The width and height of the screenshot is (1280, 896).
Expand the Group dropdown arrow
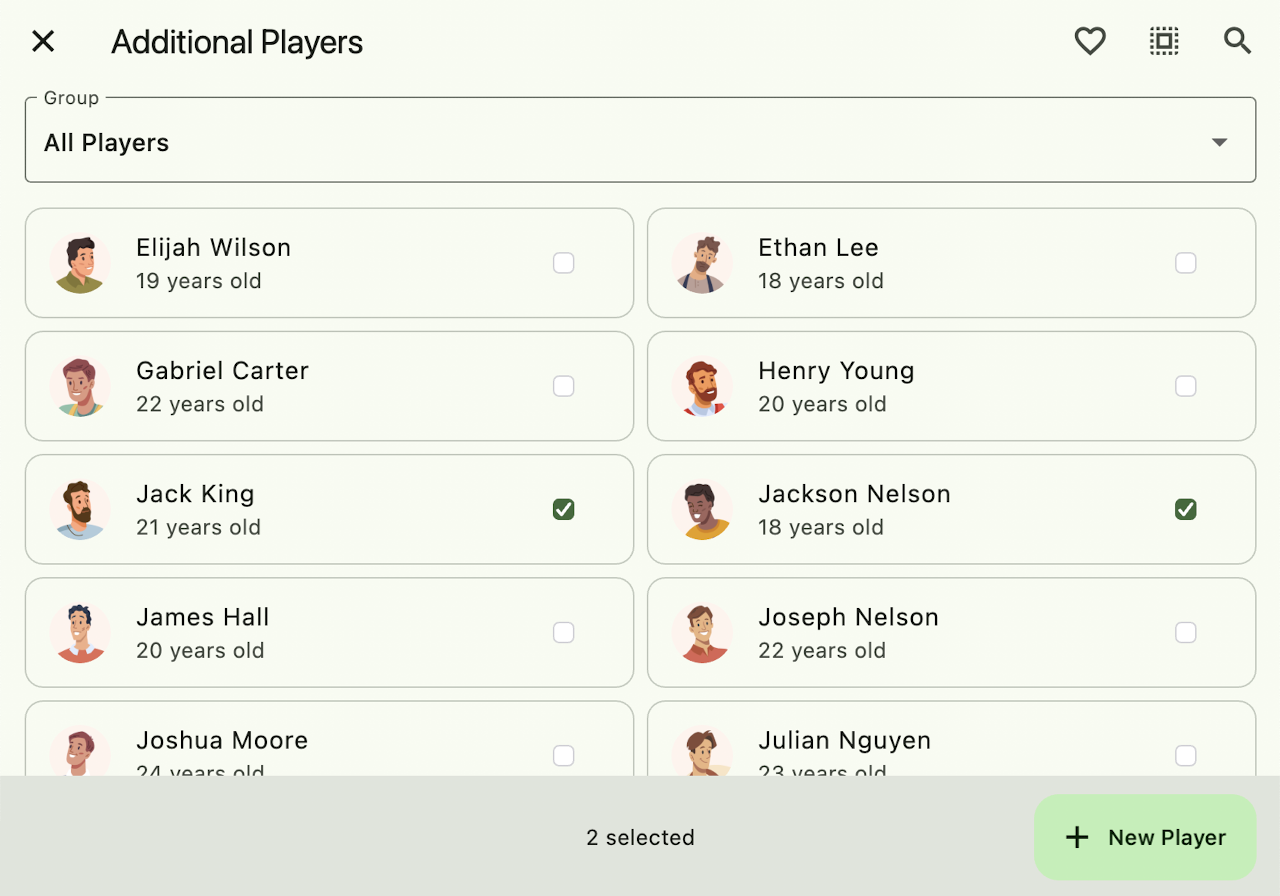click(x=1219, y=142)
